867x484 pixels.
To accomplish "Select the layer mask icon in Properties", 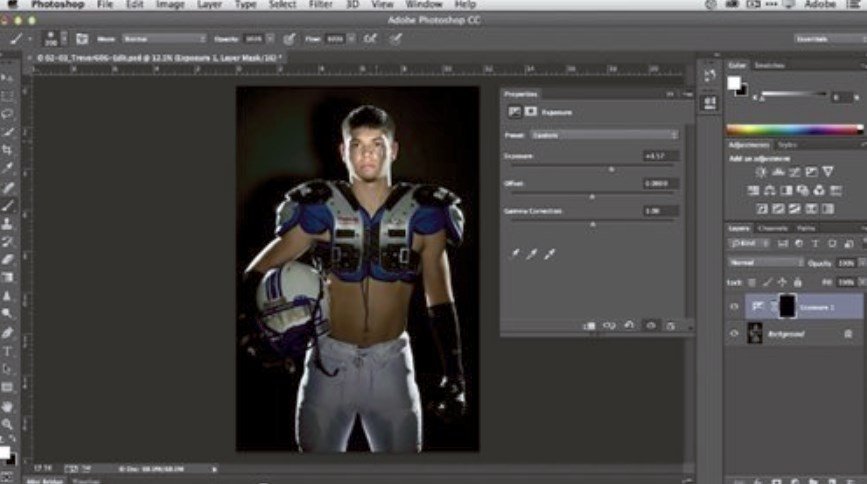I will pyautogui.click(x=531, y=112).
